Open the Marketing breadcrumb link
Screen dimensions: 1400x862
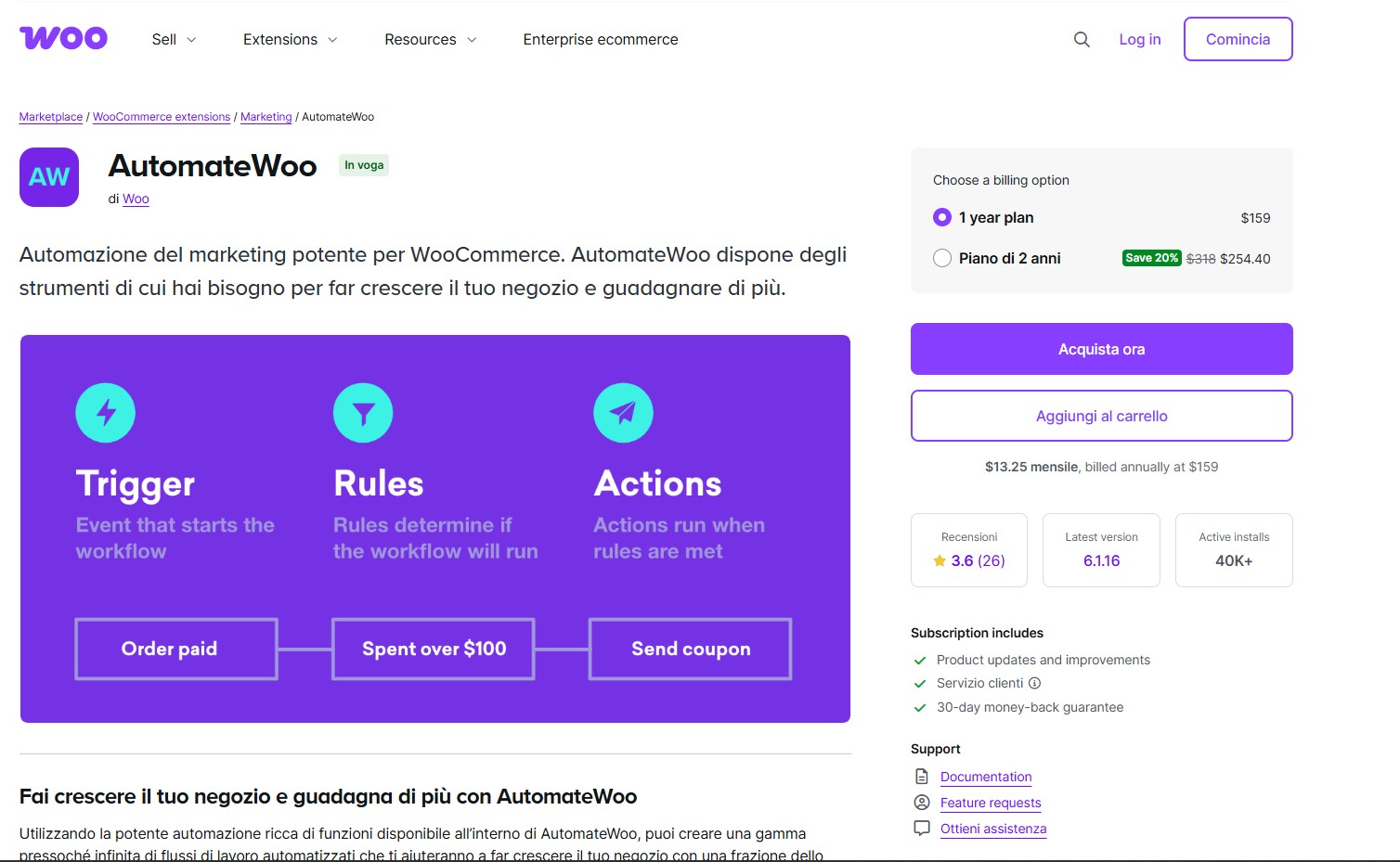pos(266,117)
